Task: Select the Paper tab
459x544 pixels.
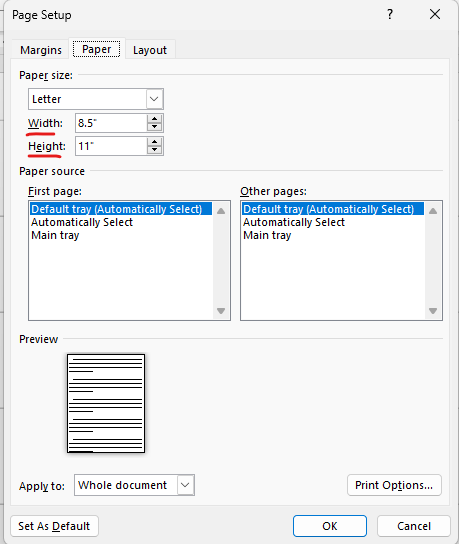Action: (x=96, y=49)
